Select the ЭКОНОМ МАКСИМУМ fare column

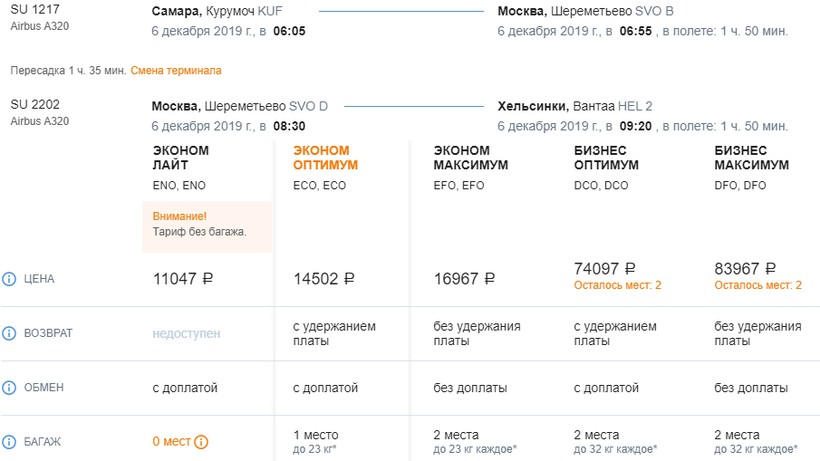471,157
